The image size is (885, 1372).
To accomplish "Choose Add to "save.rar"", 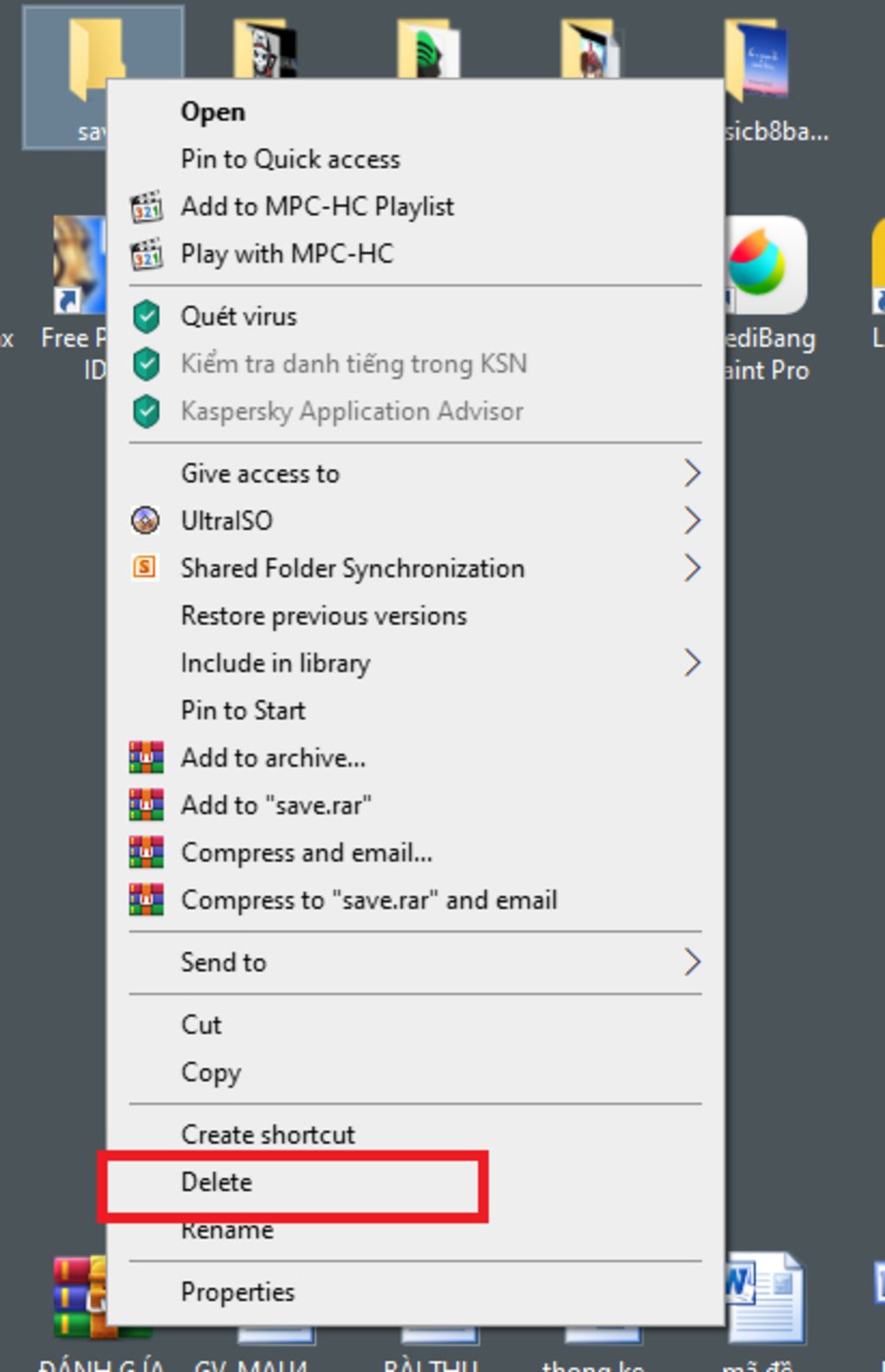I will click(277, 806).
